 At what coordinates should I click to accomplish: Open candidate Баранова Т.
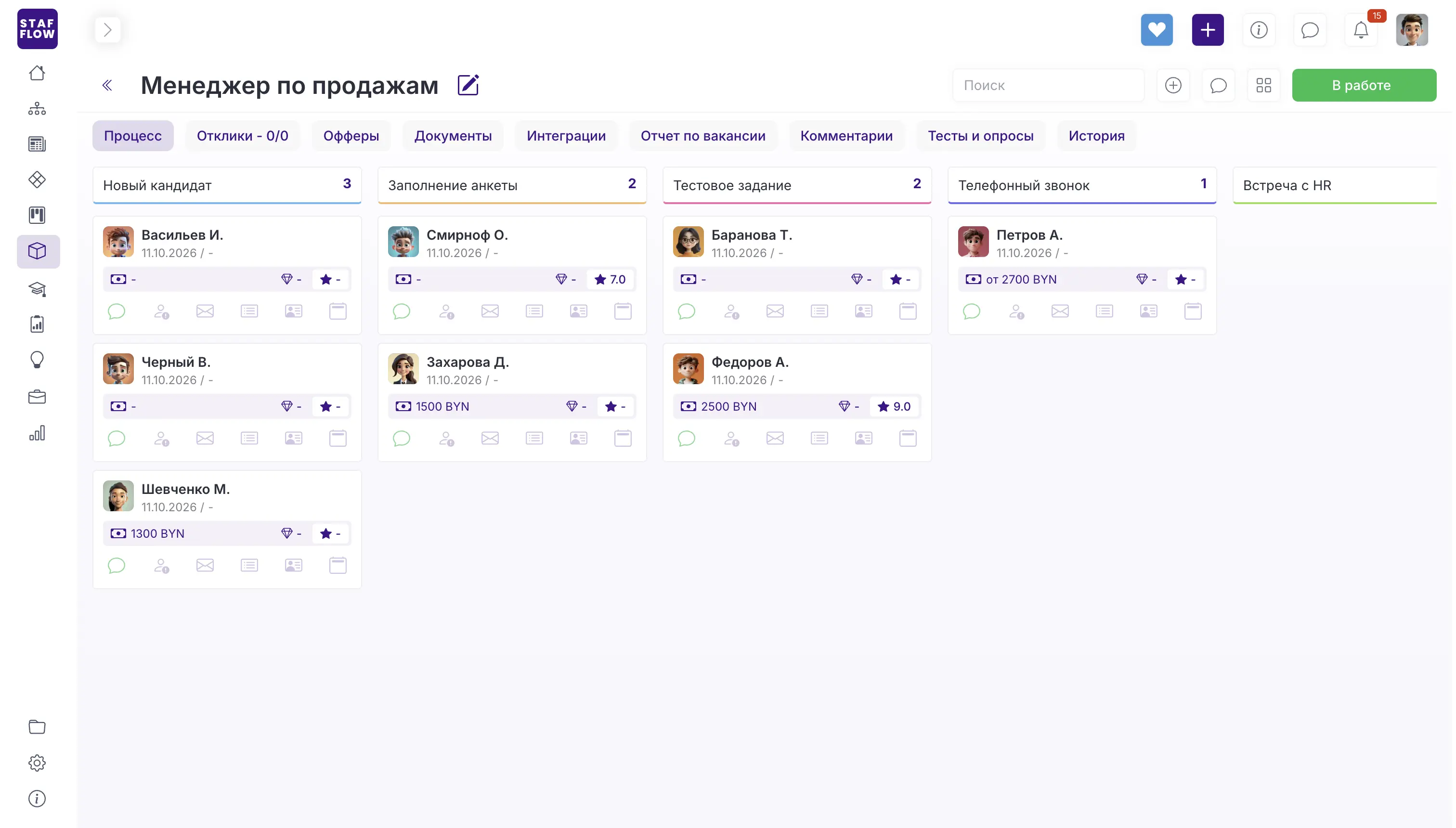pyautogui.click(x=751, y=235)
